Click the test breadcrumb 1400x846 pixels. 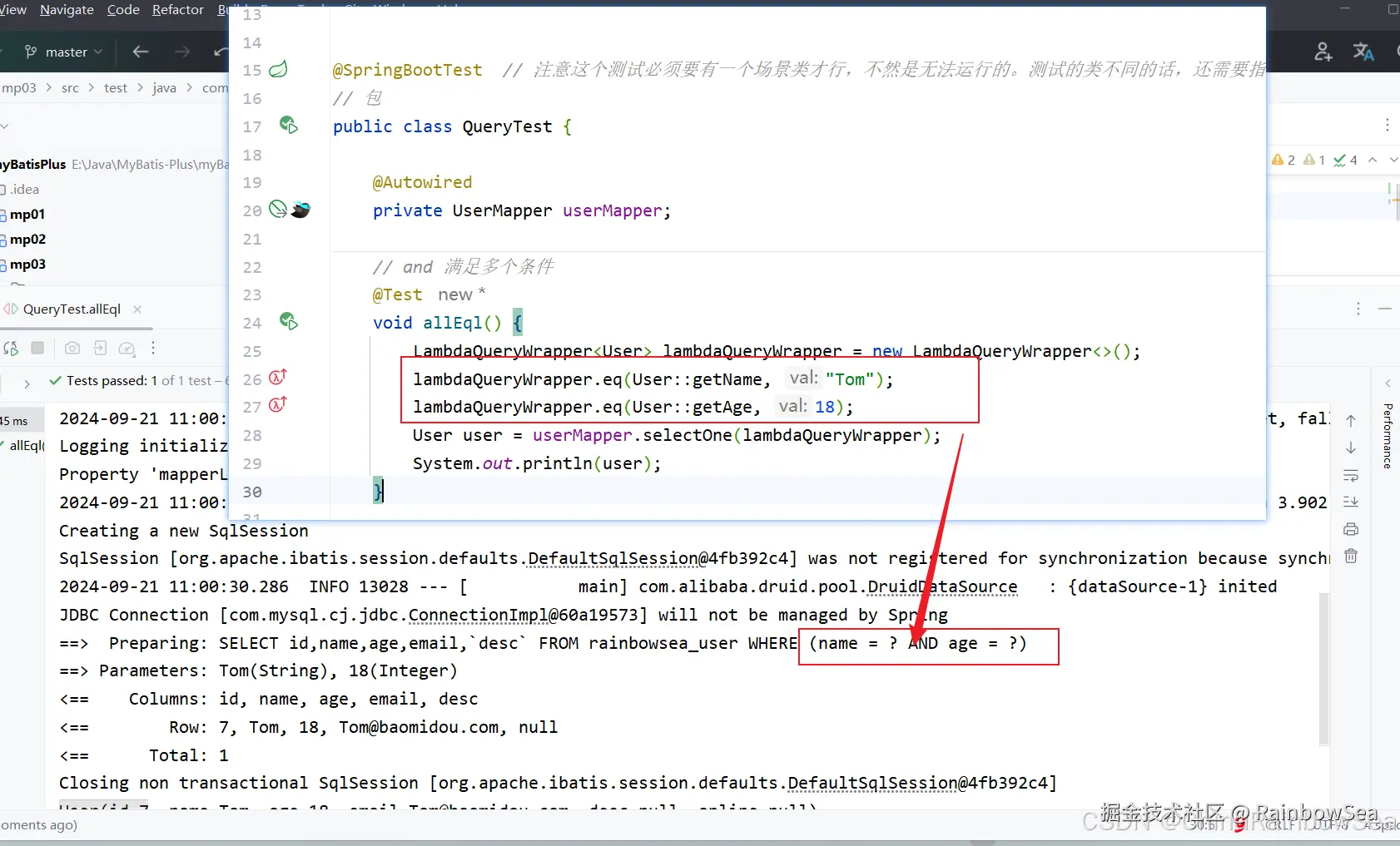point(116,87)
